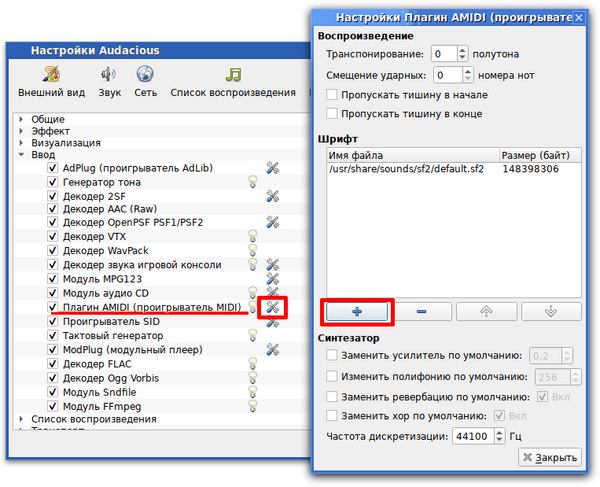Enable Пропускать тишину в начале
Image resolution: width=600 pixels, height=487 pixels.
[332, 94]
